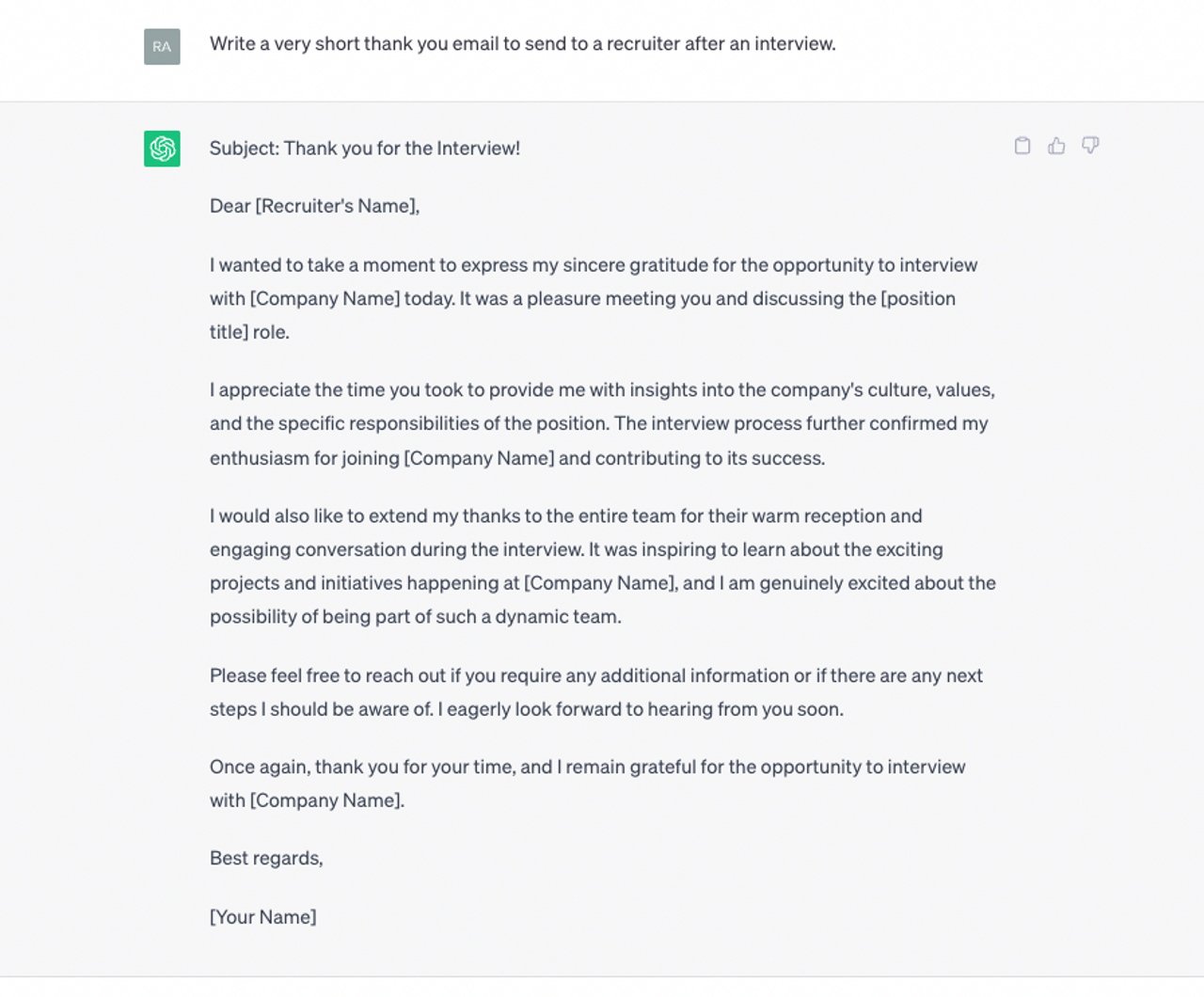Select the [Recruiter's Name] placeholder
Image resolution: width=1204 pixels, height=997 pixels.
337,206
